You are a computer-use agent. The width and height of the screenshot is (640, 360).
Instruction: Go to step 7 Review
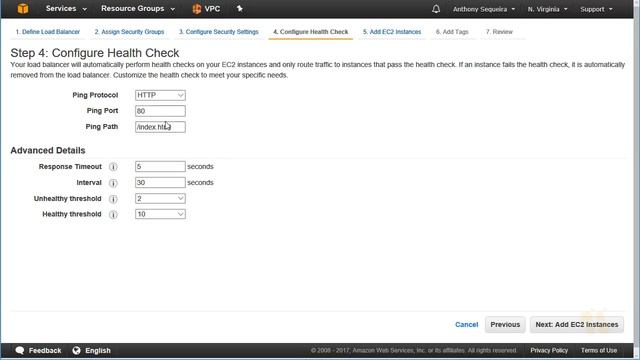499,32
